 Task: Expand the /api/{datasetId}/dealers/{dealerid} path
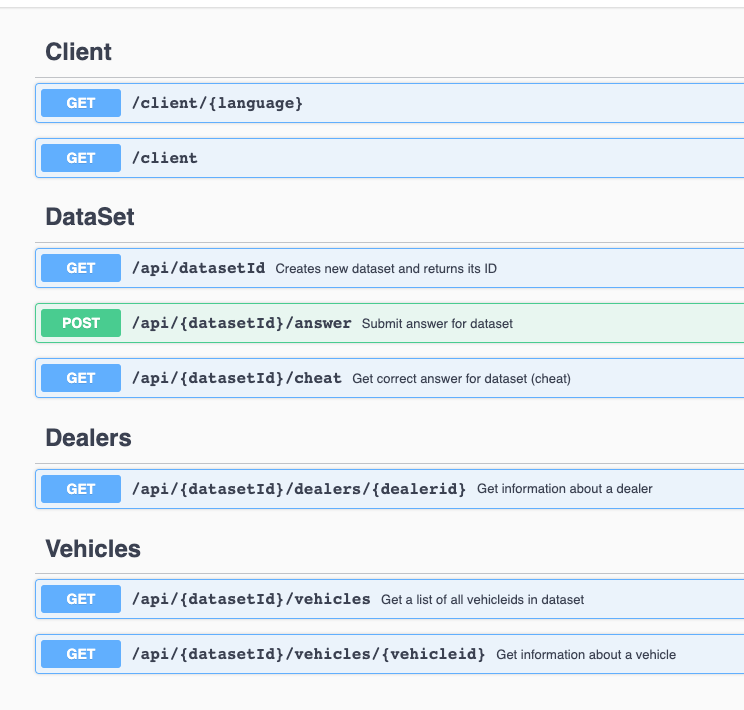(299, 489)
